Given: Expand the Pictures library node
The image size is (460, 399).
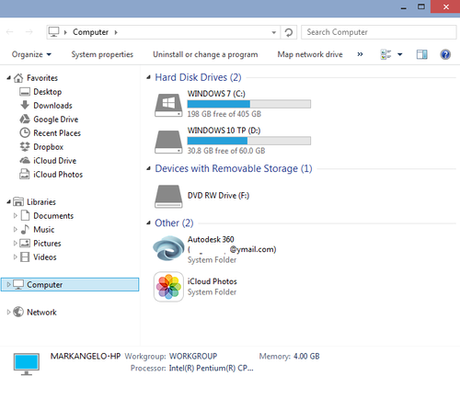Looking at the screenshot, I should (15, 243).
